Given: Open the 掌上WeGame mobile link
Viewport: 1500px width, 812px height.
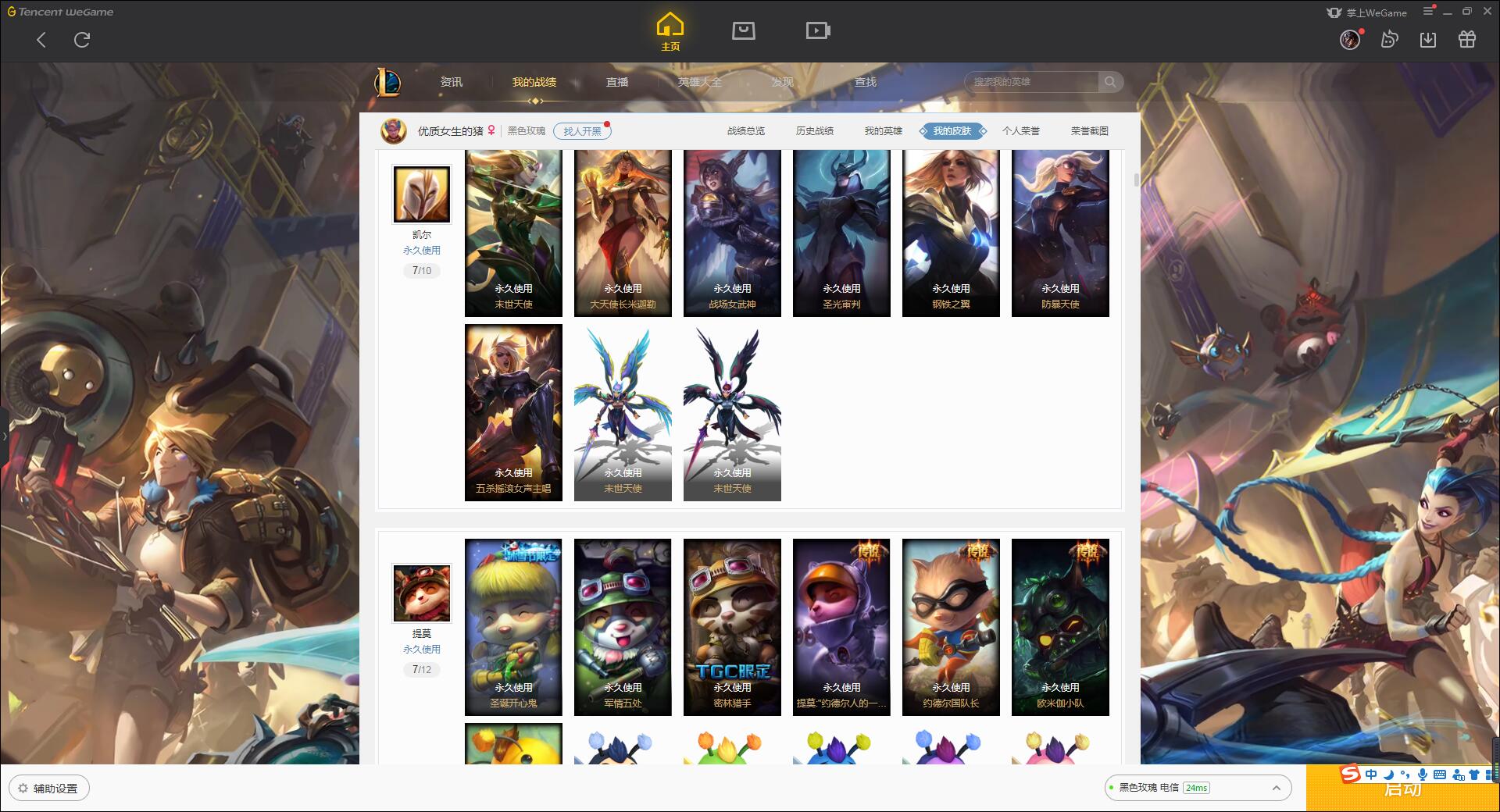Looking at the screenshot, I should [1367, 12].
